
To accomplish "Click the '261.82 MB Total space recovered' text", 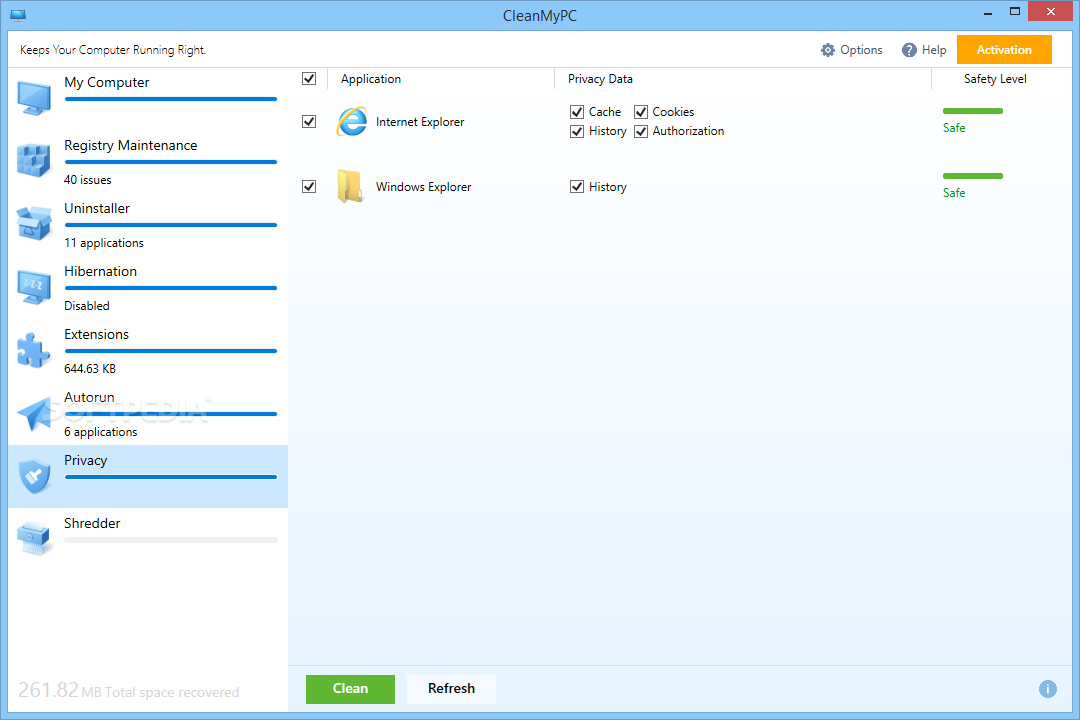I will [129, 690].
